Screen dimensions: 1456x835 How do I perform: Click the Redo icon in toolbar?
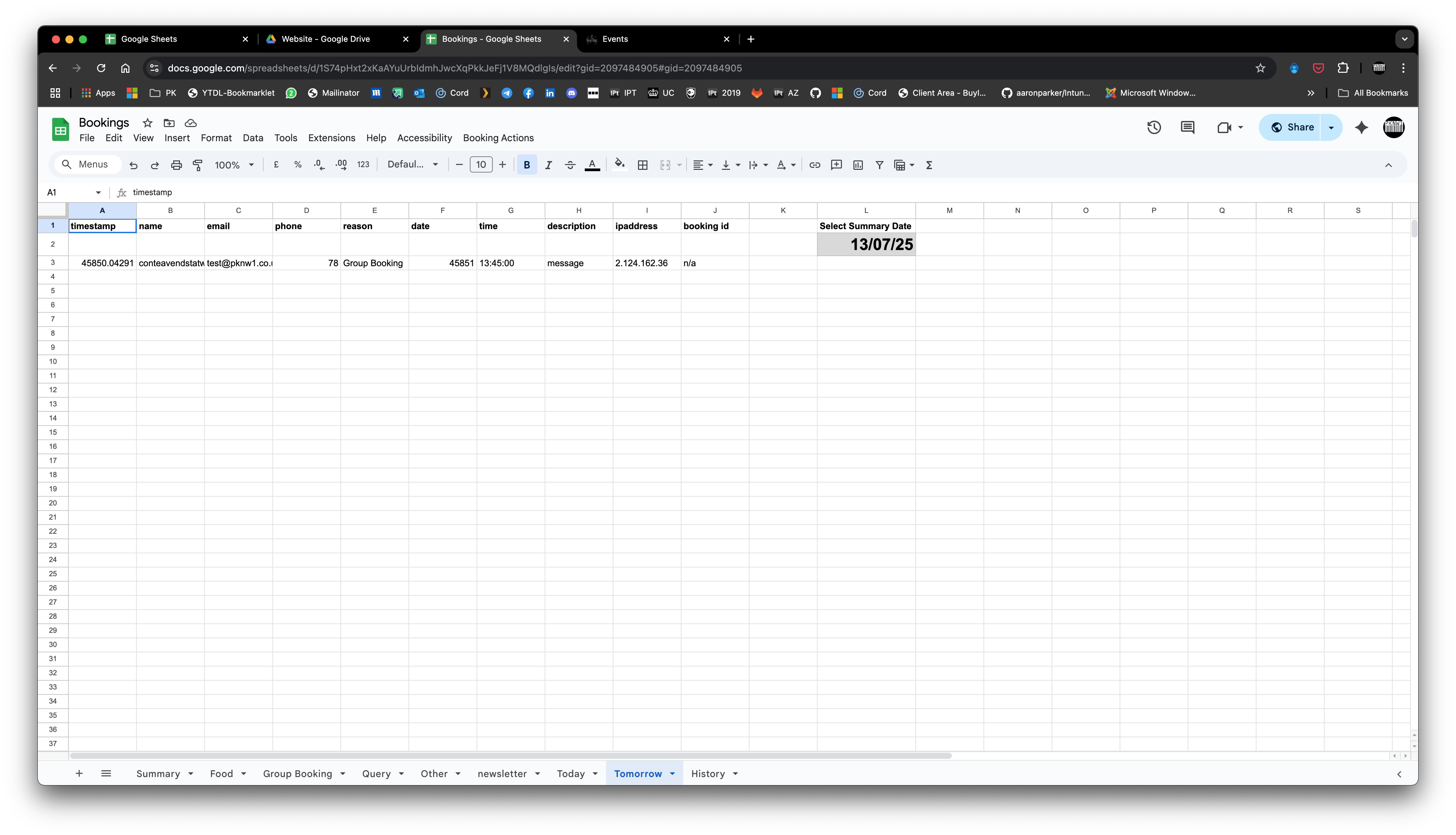coord(155,165)
